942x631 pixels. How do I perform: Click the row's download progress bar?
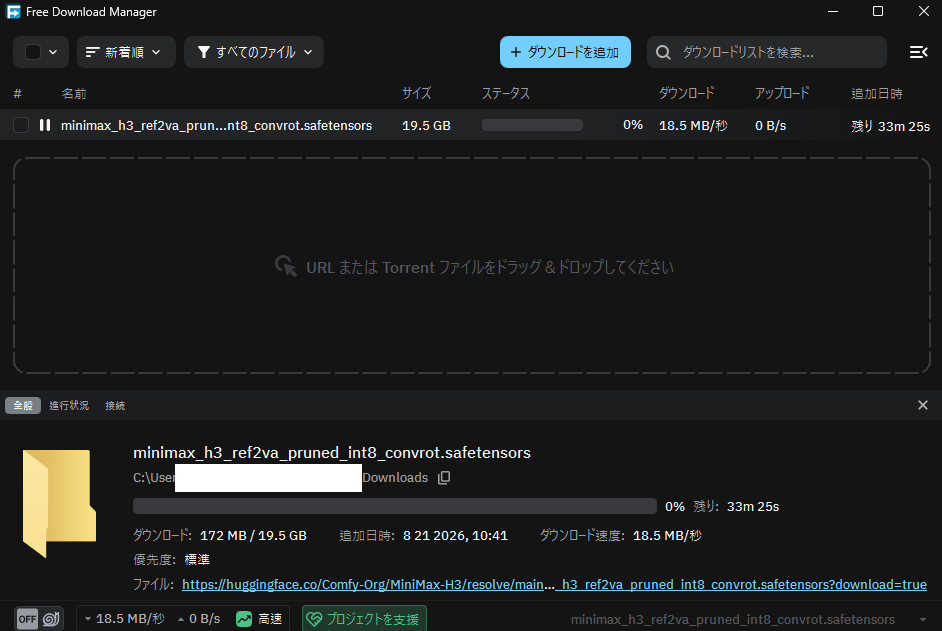coord(532,125)
